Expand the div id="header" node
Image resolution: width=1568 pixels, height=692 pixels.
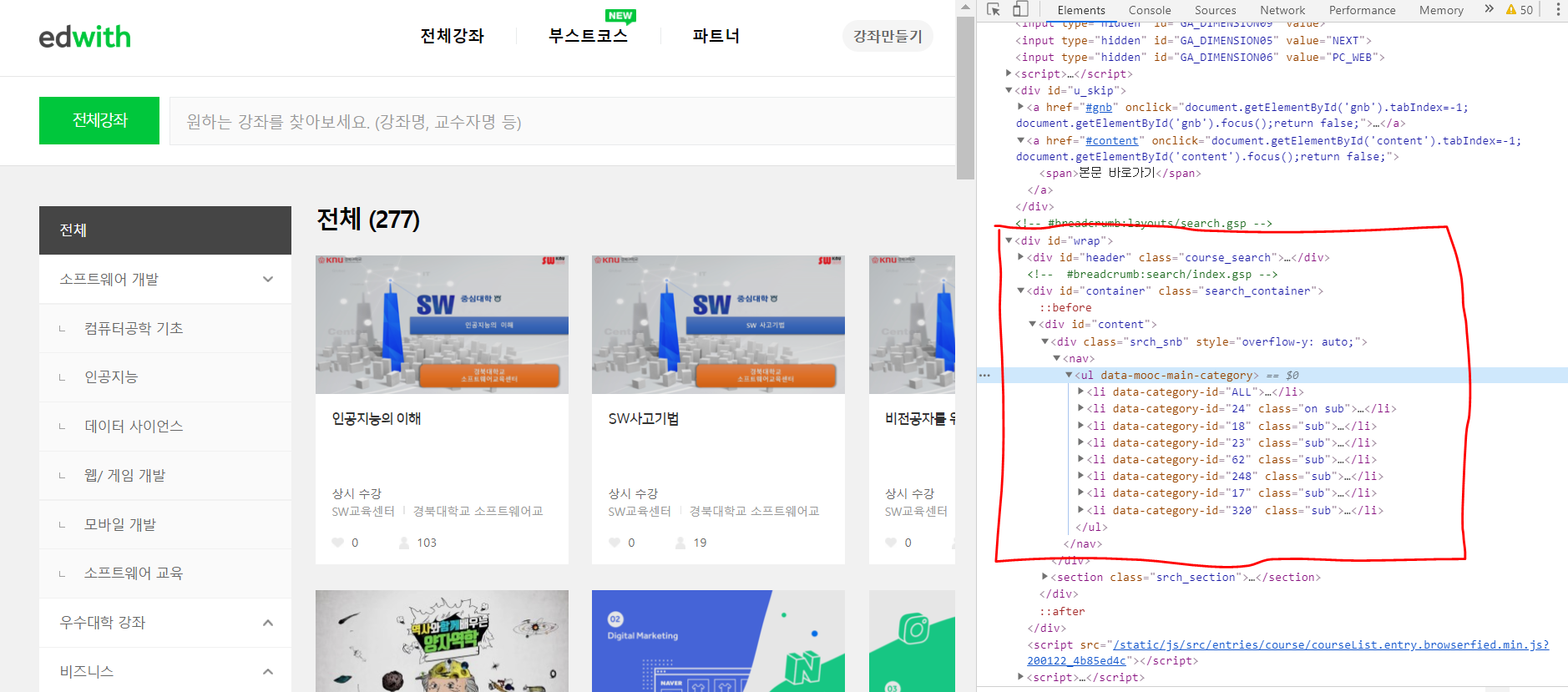click(x=1020, y=257)
